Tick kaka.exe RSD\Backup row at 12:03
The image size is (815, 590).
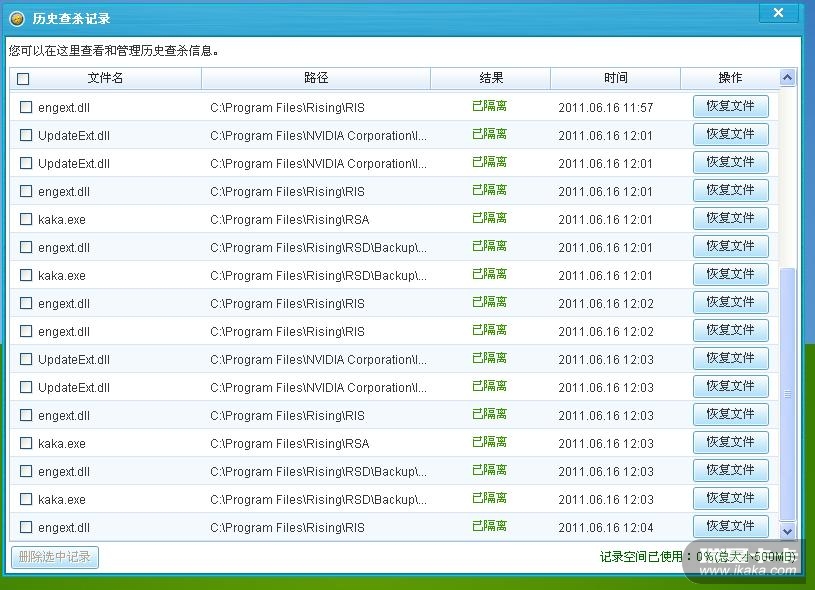pos(25,499)
